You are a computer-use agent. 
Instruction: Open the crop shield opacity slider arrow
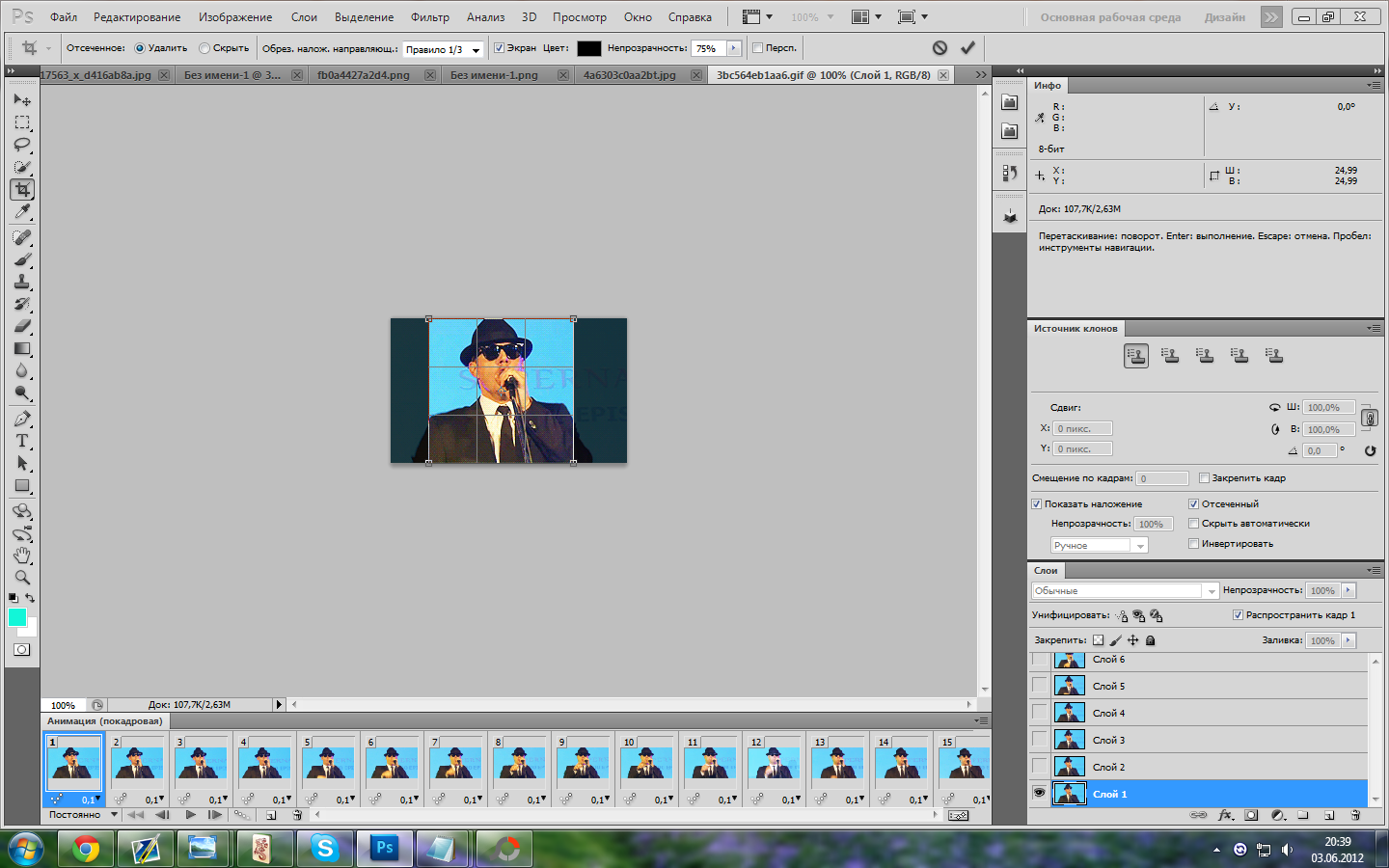[x=734, y=48]
